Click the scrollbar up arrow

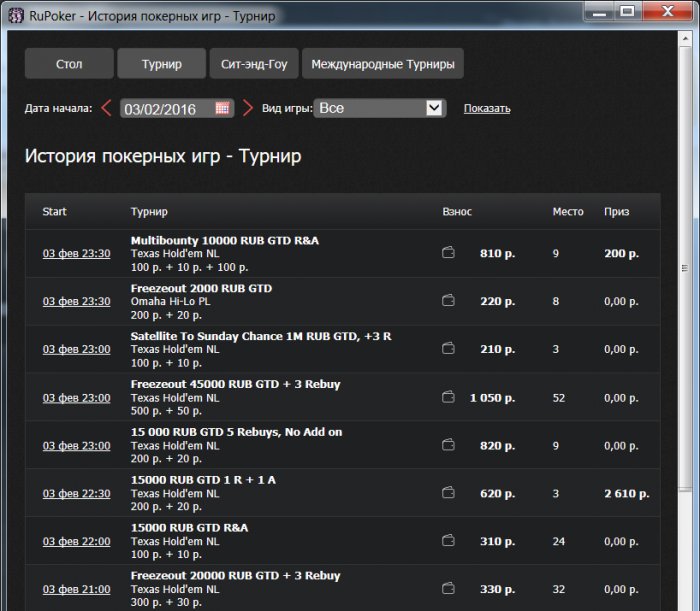[685, 39]
